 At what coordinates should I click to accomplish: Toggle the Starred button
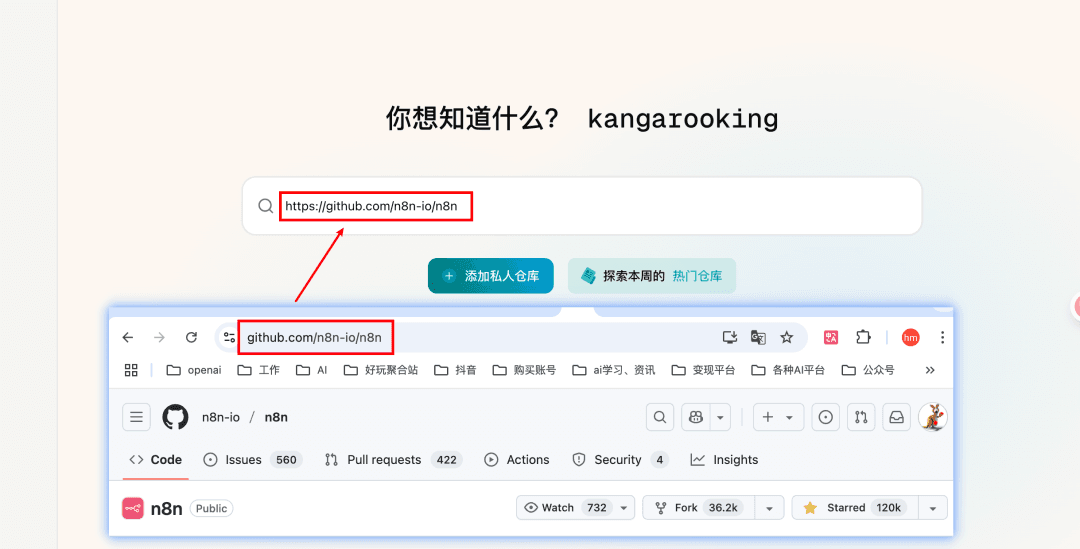(855, 508)
